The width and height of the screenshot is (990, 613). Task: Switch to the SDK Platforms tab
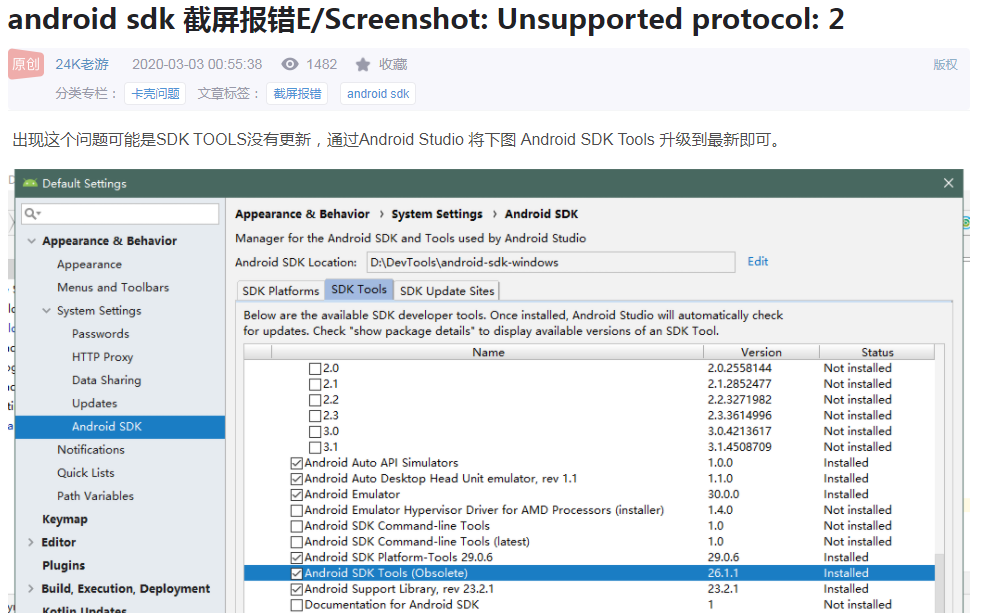tap(281, 290)
